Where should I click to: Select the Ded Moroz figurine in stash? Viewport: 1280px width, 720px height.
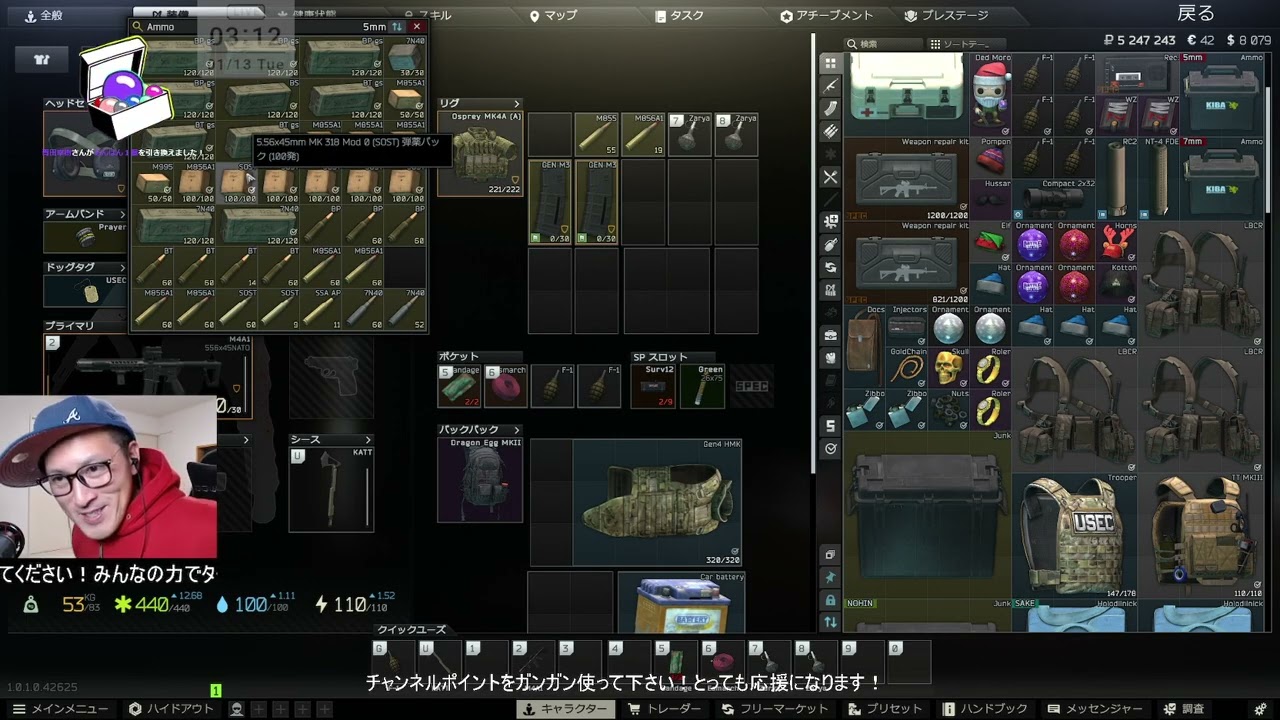(x=990, y=93)
